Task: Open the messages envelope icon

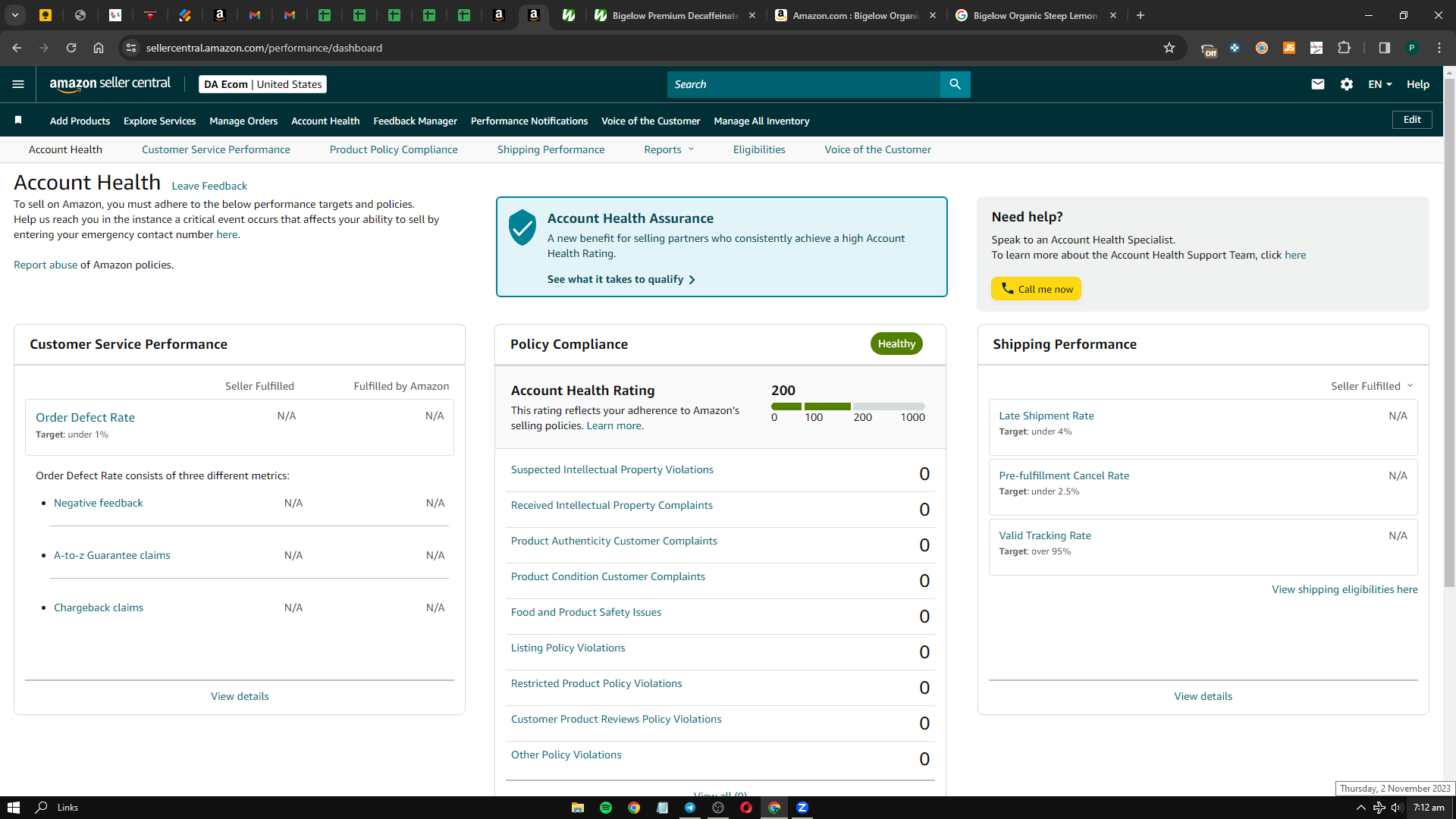Action: click(x=1318, y=84)
